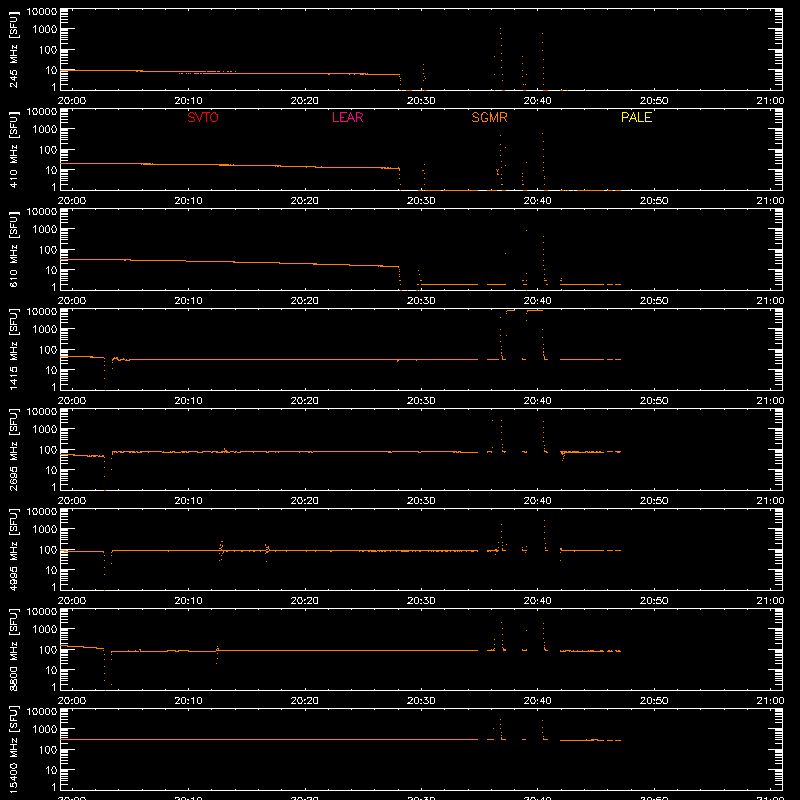This screenshot has width=800, height=800.
Task: Click the 10000 tick of the 8800 MHz plot
Action: tap(42, 612)
